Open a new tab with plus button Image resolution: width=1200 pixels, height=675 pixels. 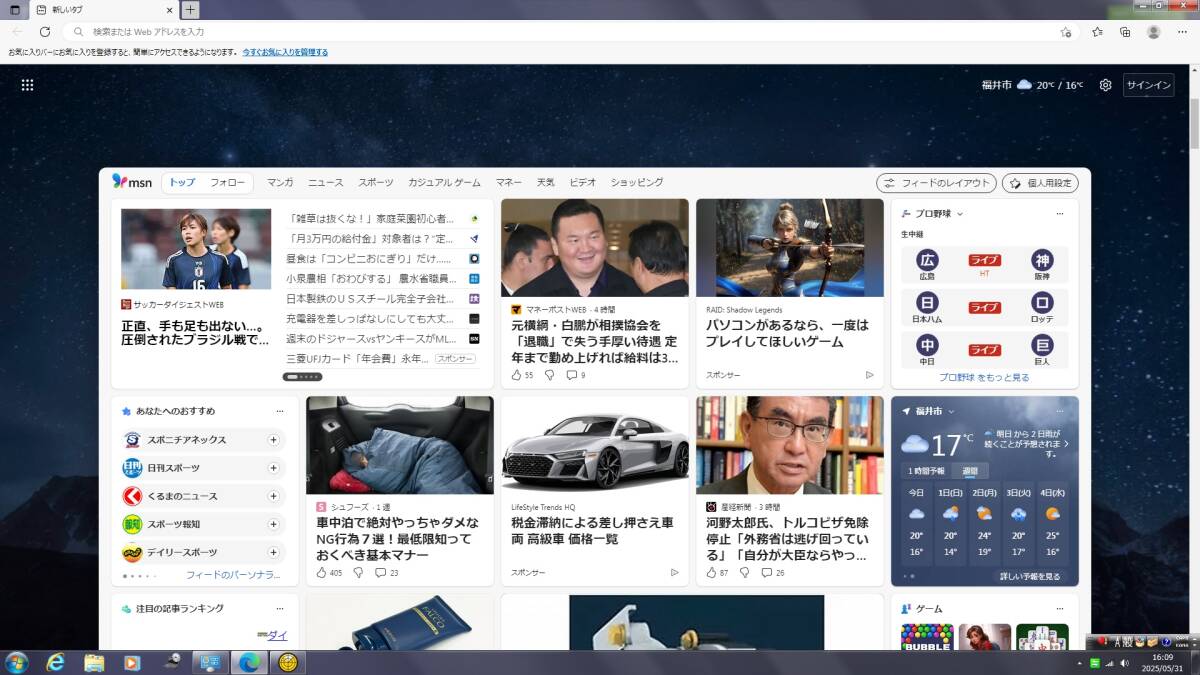pos(190,10)
